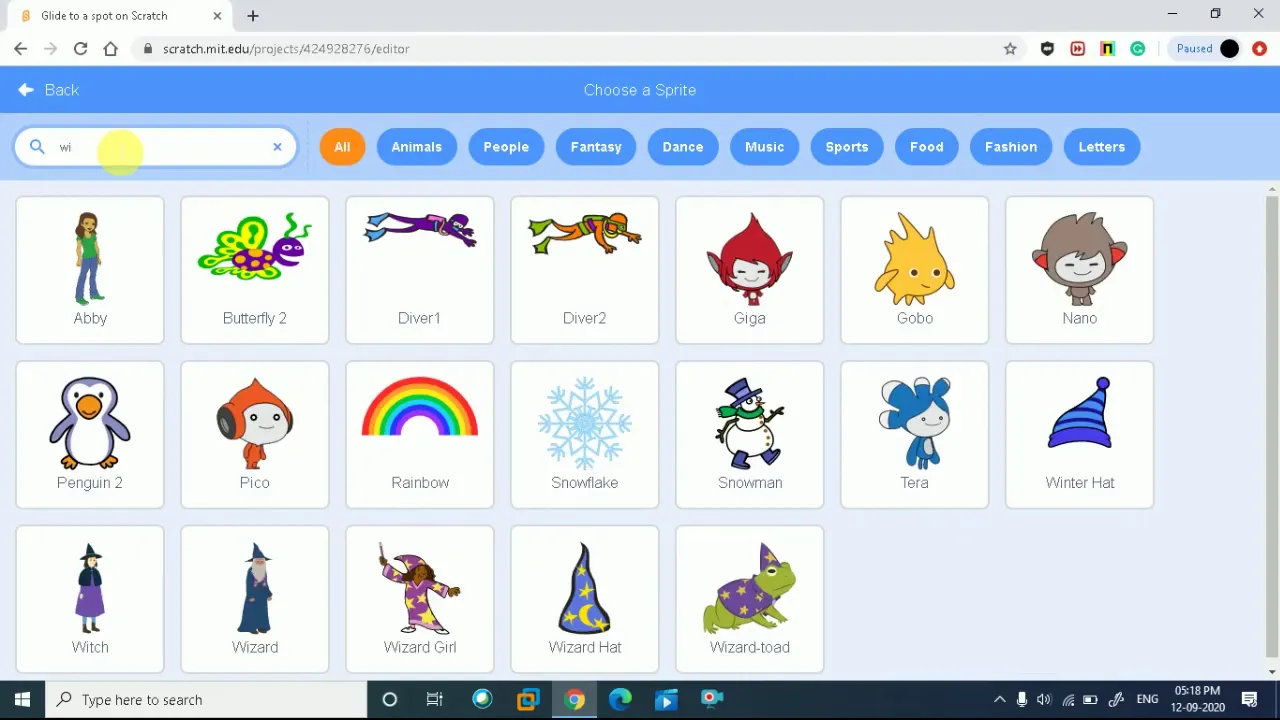Open the taskbar clock and date

tap(1198, 700)
